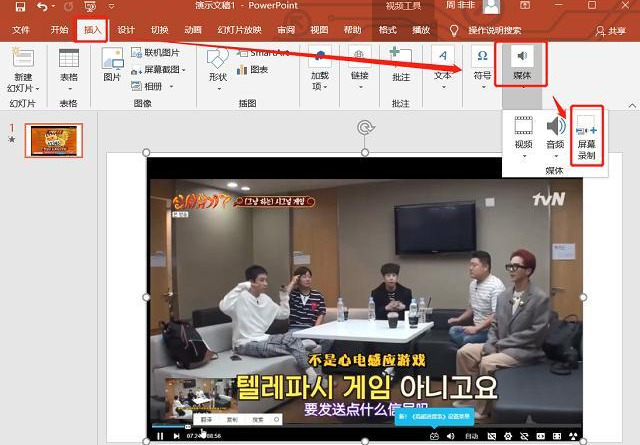Toggle the subtitle off icon in player
This screenshot has width=640, height=445.
click(x=492, y=436)
